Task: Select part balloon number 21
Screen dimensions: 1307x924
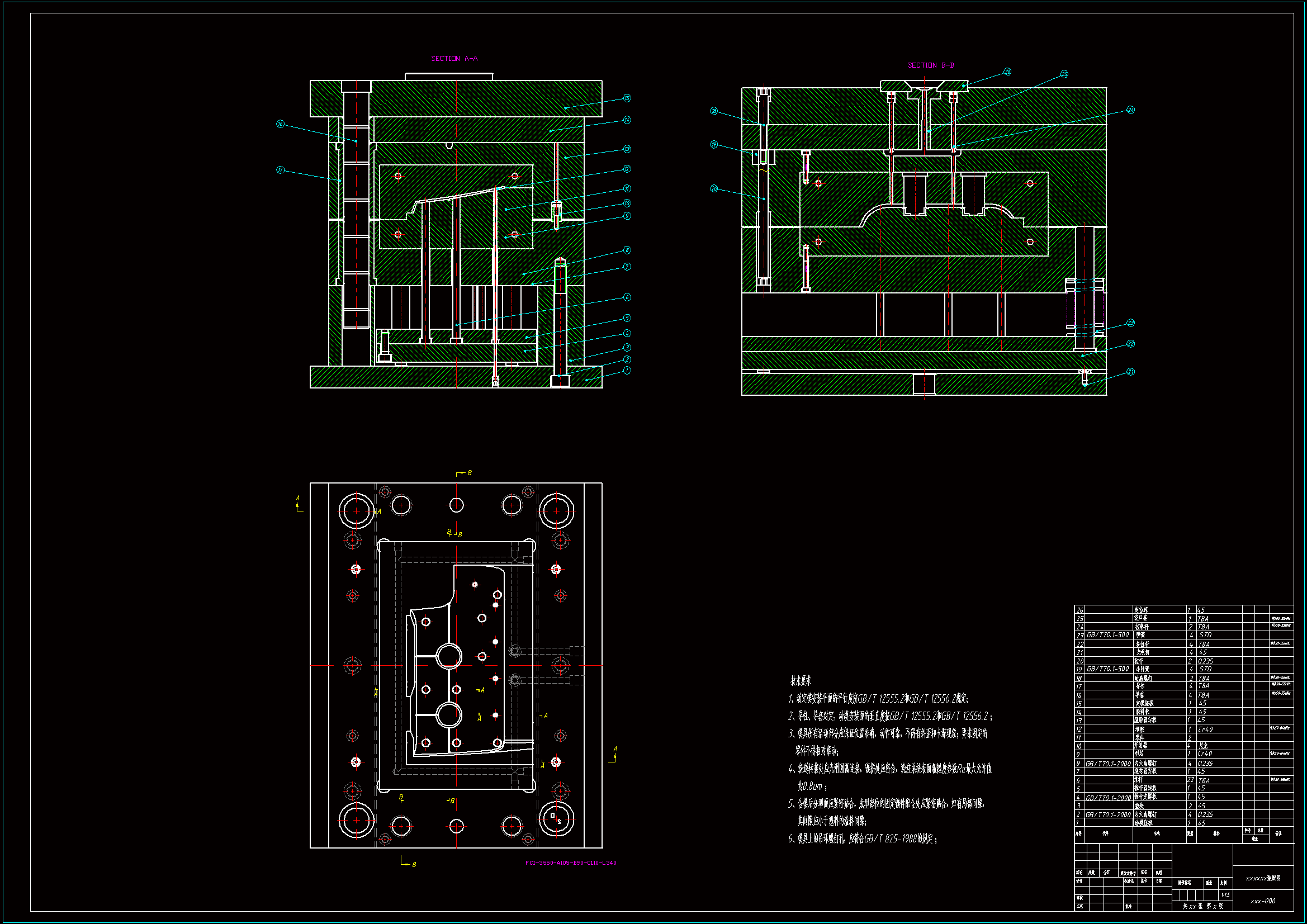Action: click(x=1130, y=372)
